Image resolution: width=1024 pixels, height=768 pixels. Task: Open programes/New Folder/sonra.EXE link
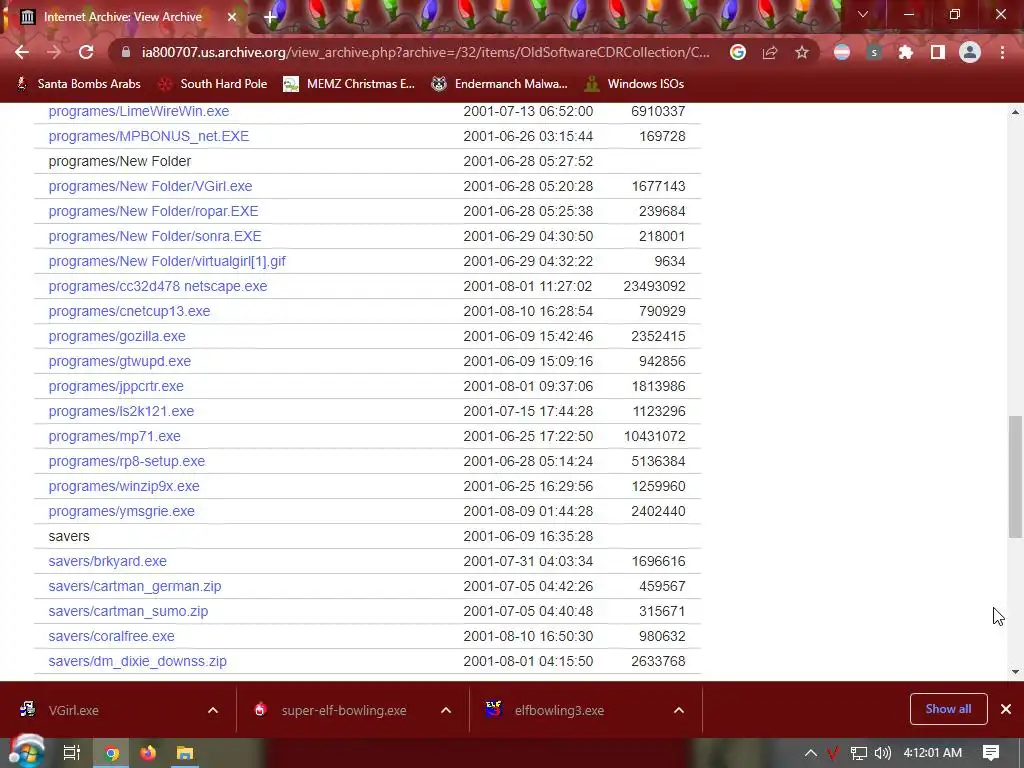155,236
